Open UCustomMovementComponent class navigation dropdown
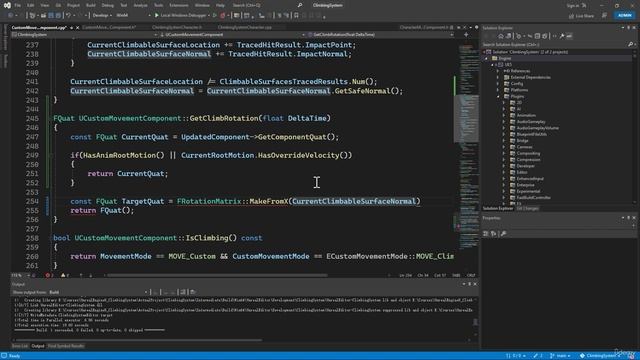640x360 pixels. (233, 35)
